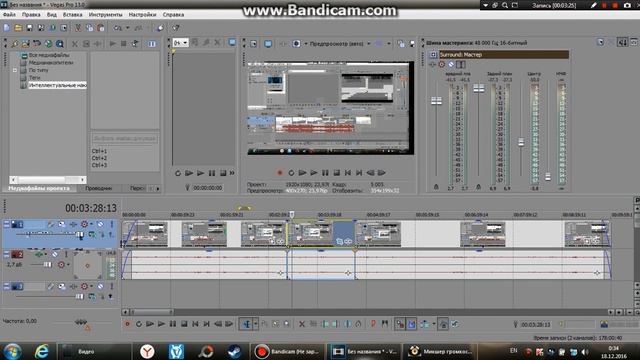Image resolution: width=640 pixels, height=360 pixels.
Task: Click timeline Delete X icon in bottom toolbar
Action: 302,324
